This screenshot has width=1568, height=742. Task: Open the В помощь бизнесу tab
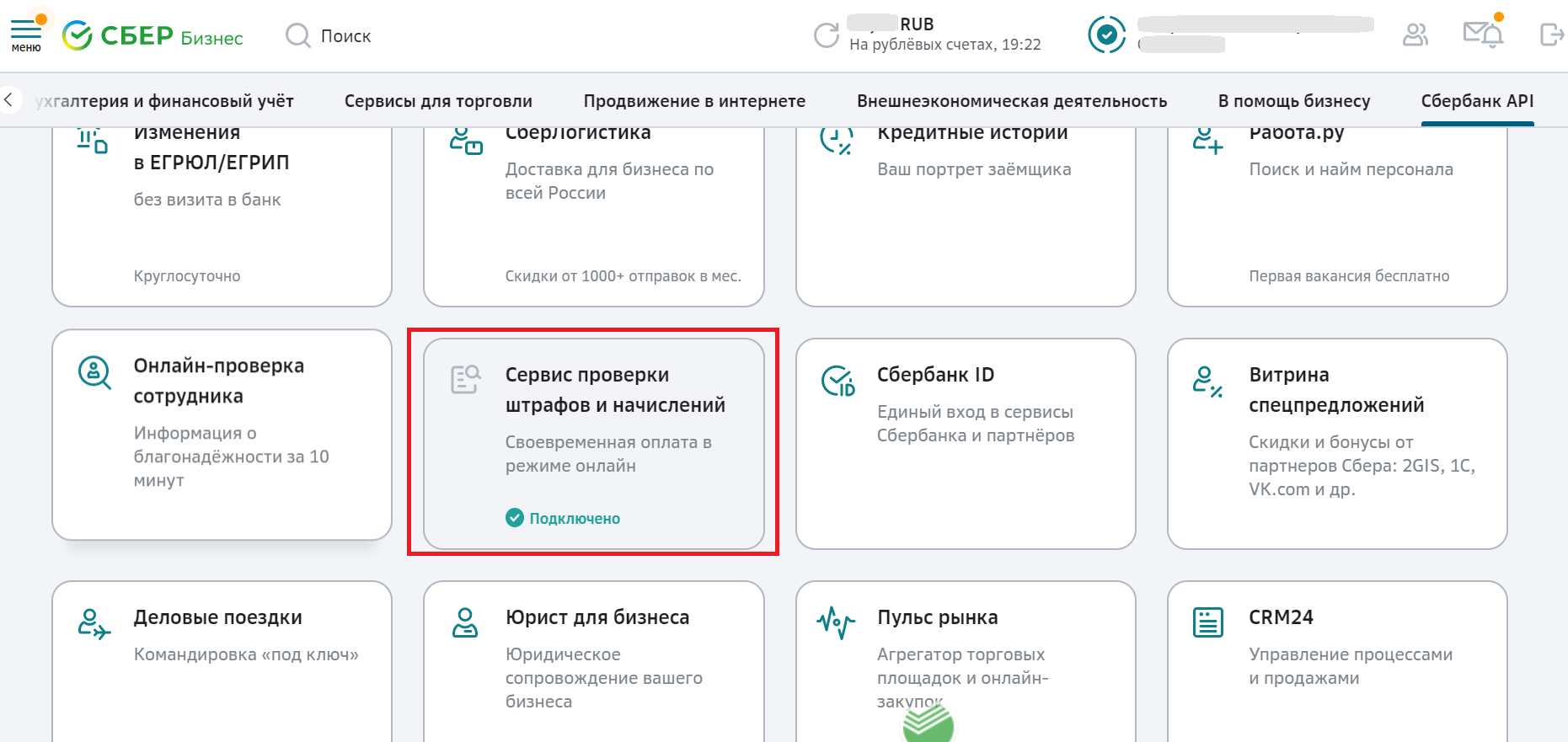coord(1293,101)
